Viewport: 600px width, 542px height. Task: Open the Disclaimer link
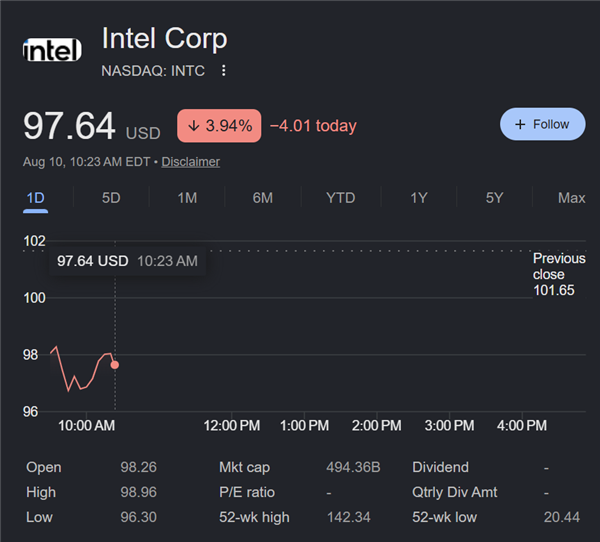pyautogui.click(x=191, y=162)
